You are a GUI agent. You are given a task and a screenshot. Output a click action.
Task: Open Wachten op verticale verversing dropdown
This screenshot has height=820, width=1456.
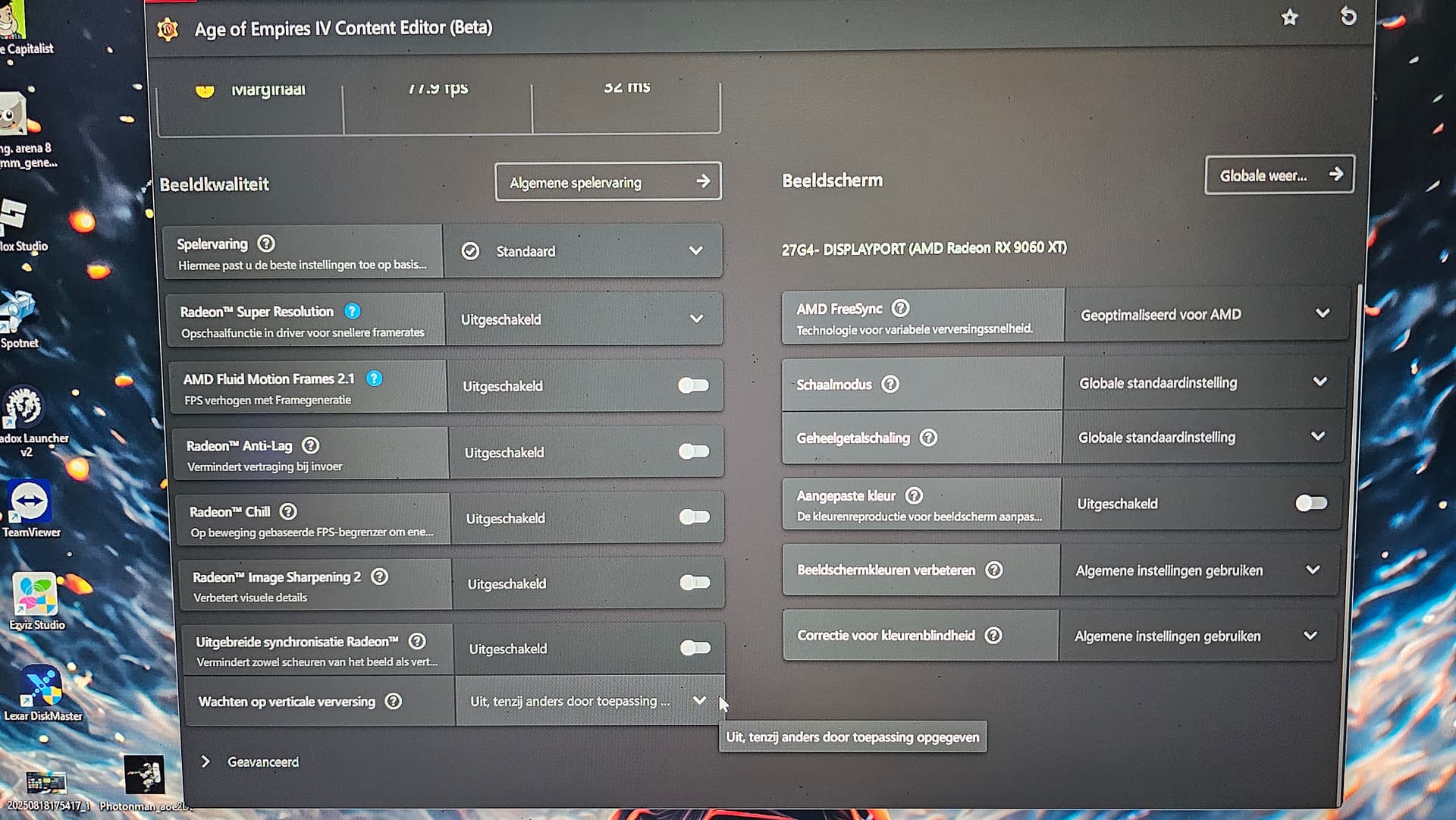(589, 701)
